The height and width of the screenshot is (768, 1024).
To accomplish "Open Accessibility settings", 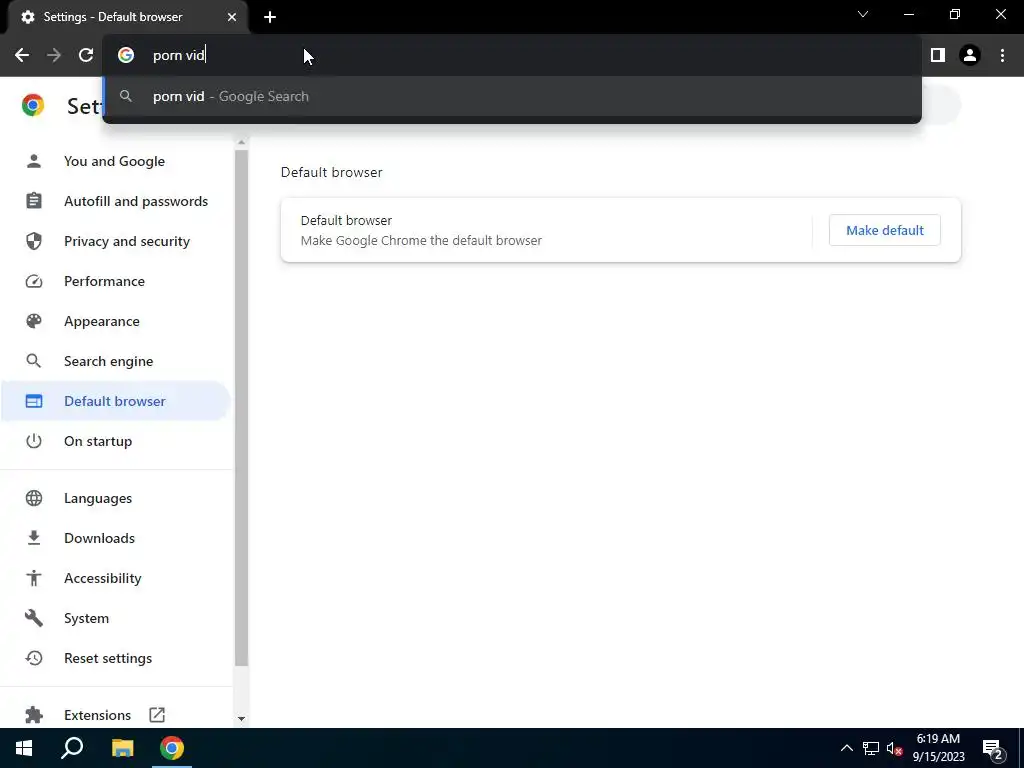I will 103,578.
